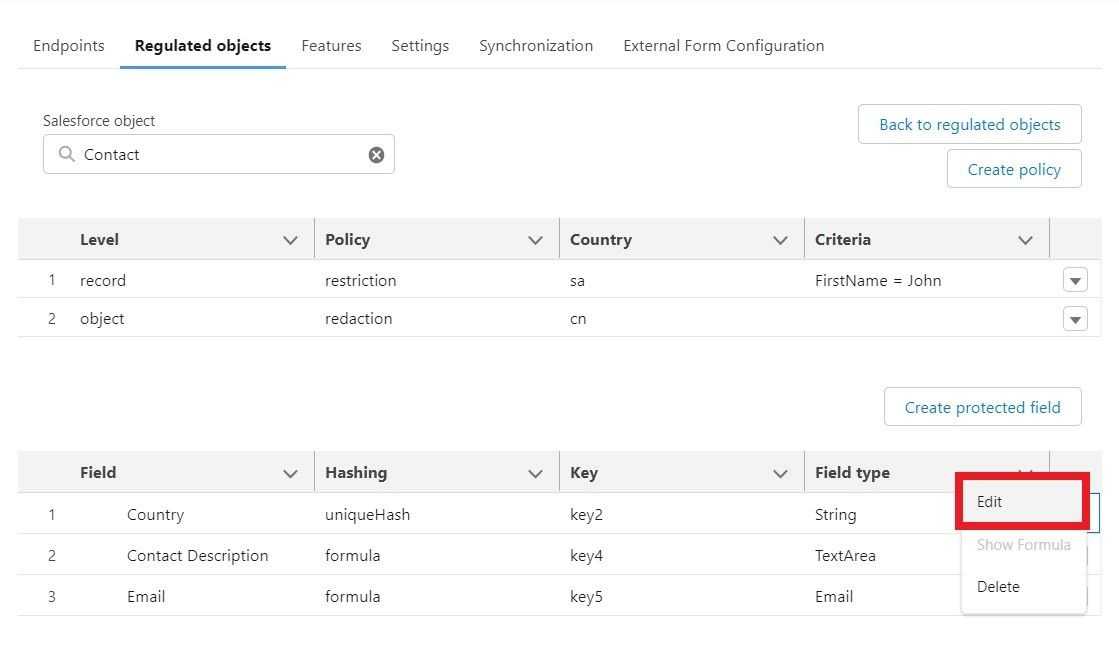Image resolution: width=1119 pixels, height=646 pixels.
Task: Clear the Salesforce object search field
Action: [376, 155]
